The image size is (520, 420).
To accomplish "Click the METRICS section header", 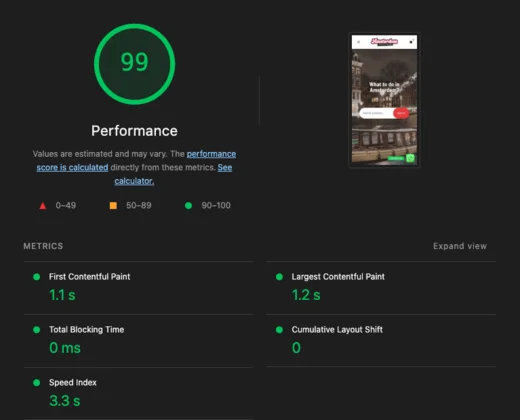I will click(x=43, y=246).
